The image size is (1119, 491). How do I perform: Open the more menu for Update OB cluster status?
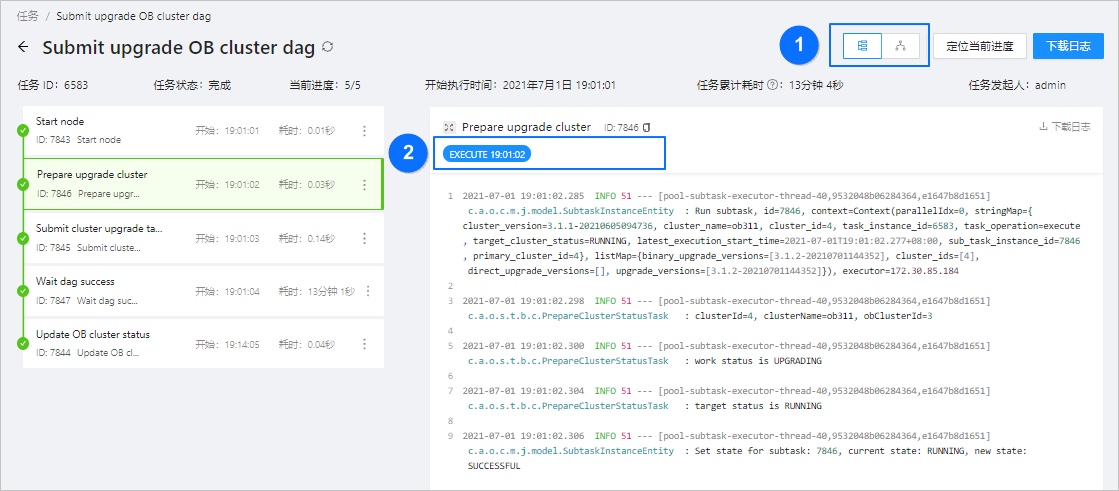click(365, 343)
